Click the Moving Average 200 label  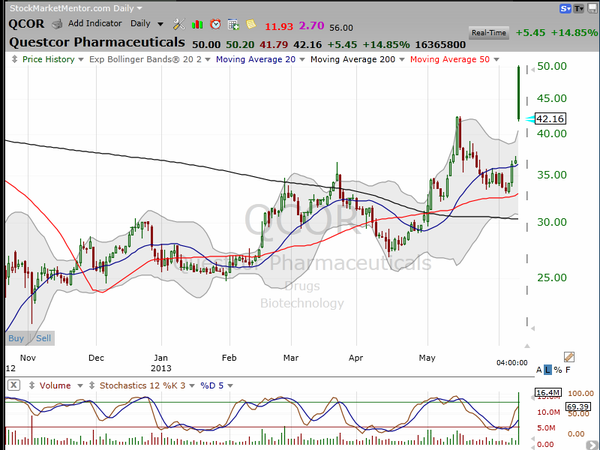(353, 59)
